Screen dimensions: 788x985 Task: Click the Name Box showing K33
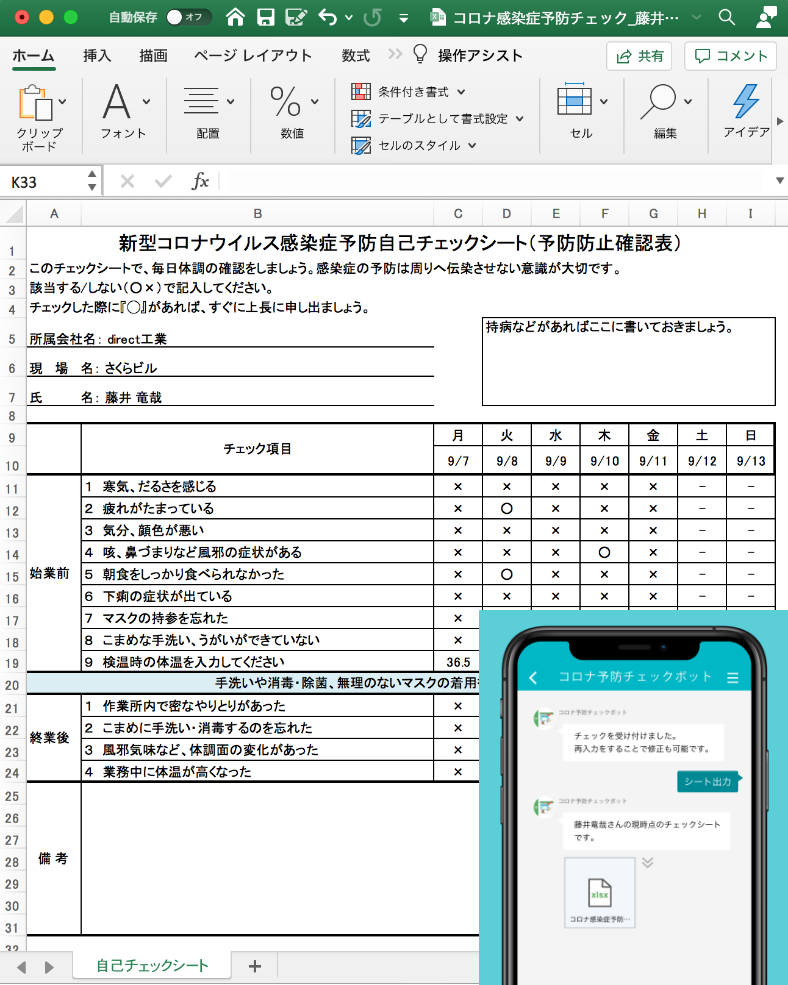coord(44,183)
